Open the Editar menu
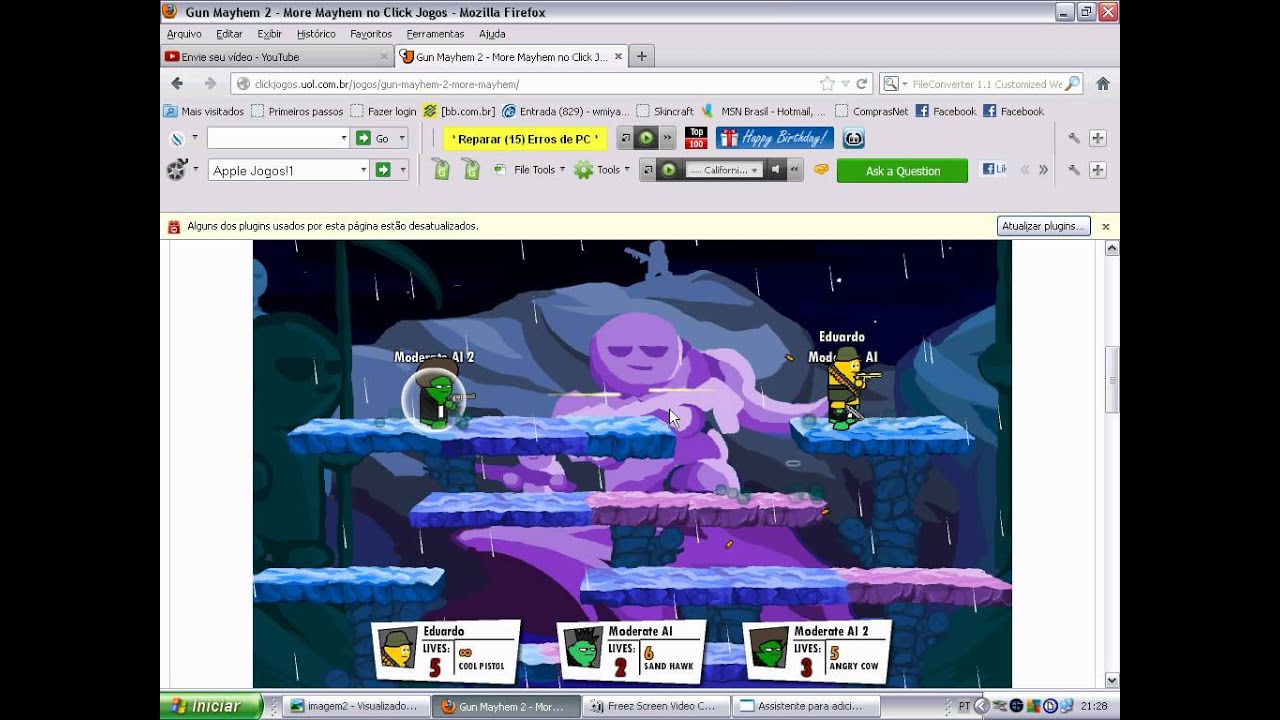The width and height of the screenshot is (1280, 720). tap(229, 34)
